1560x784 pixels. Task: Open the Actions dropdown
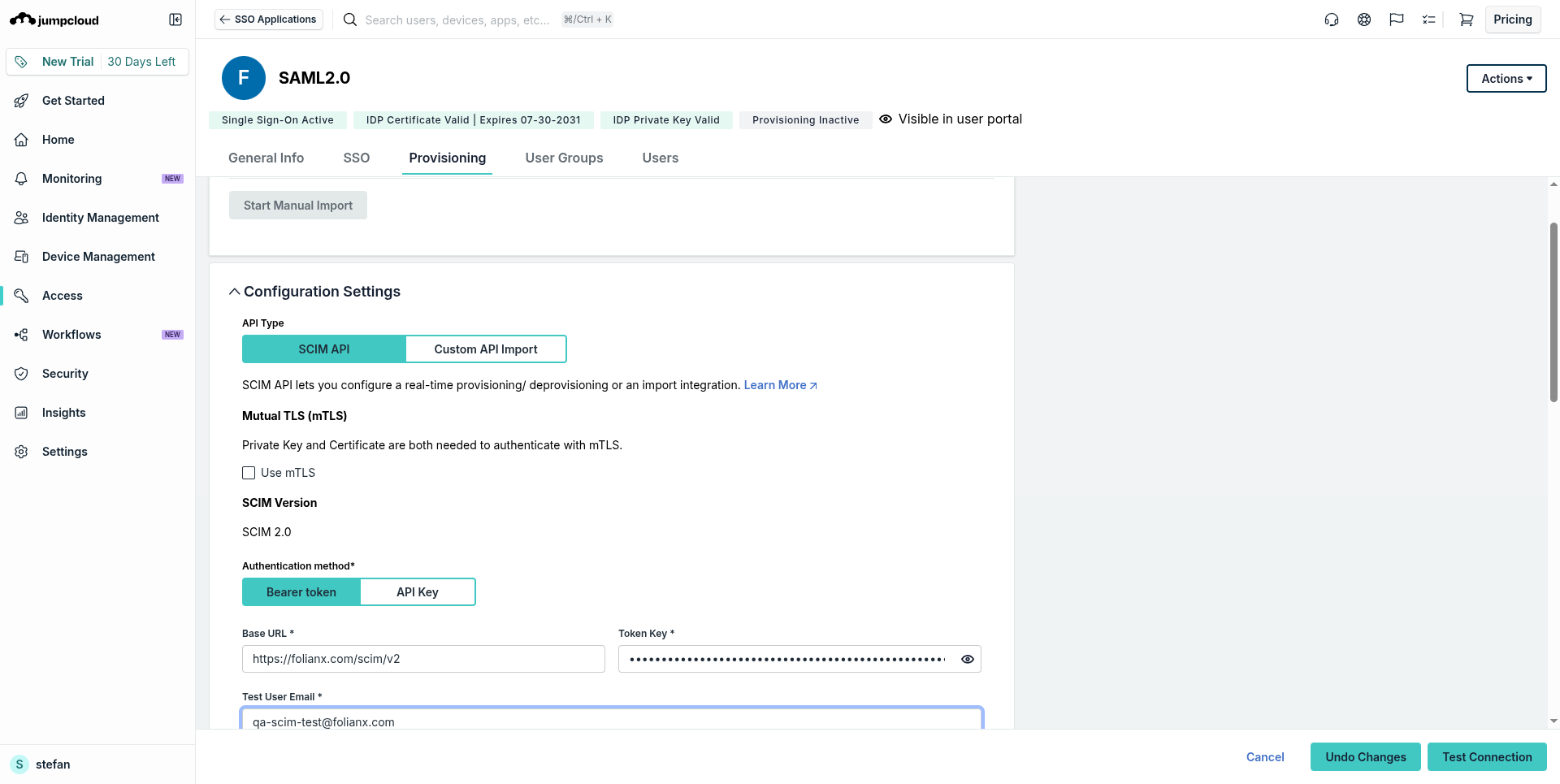[1506, 79]
